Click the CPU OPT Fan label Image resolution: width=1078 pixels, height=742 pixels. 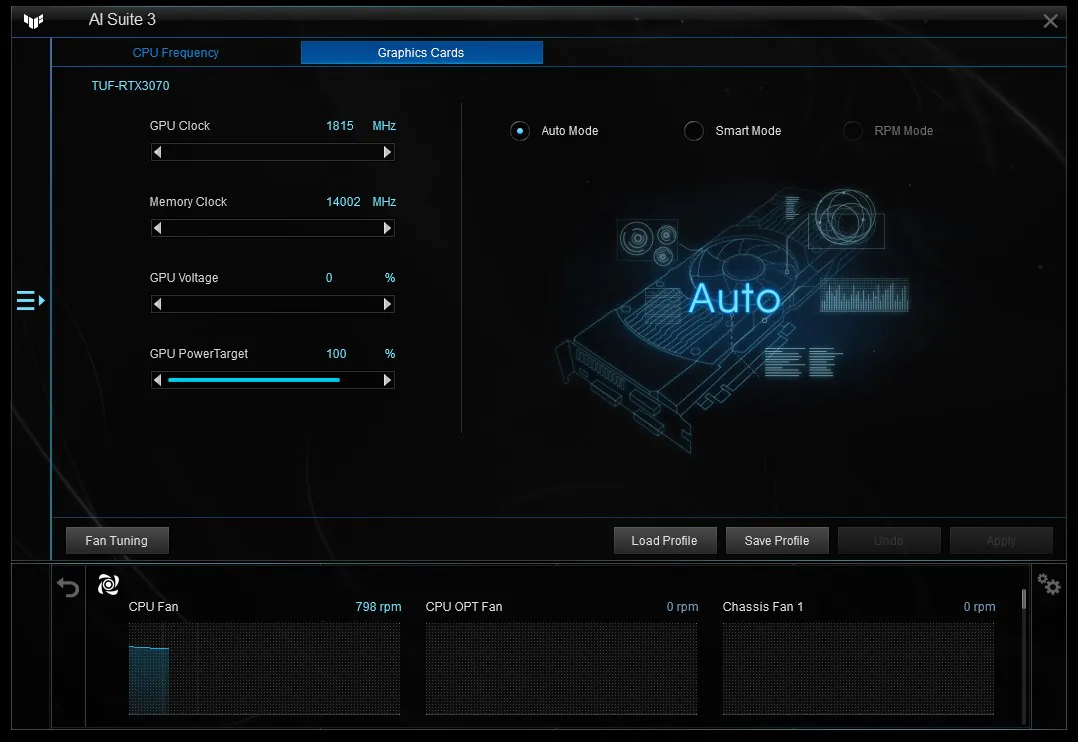[x=464, y=607]
